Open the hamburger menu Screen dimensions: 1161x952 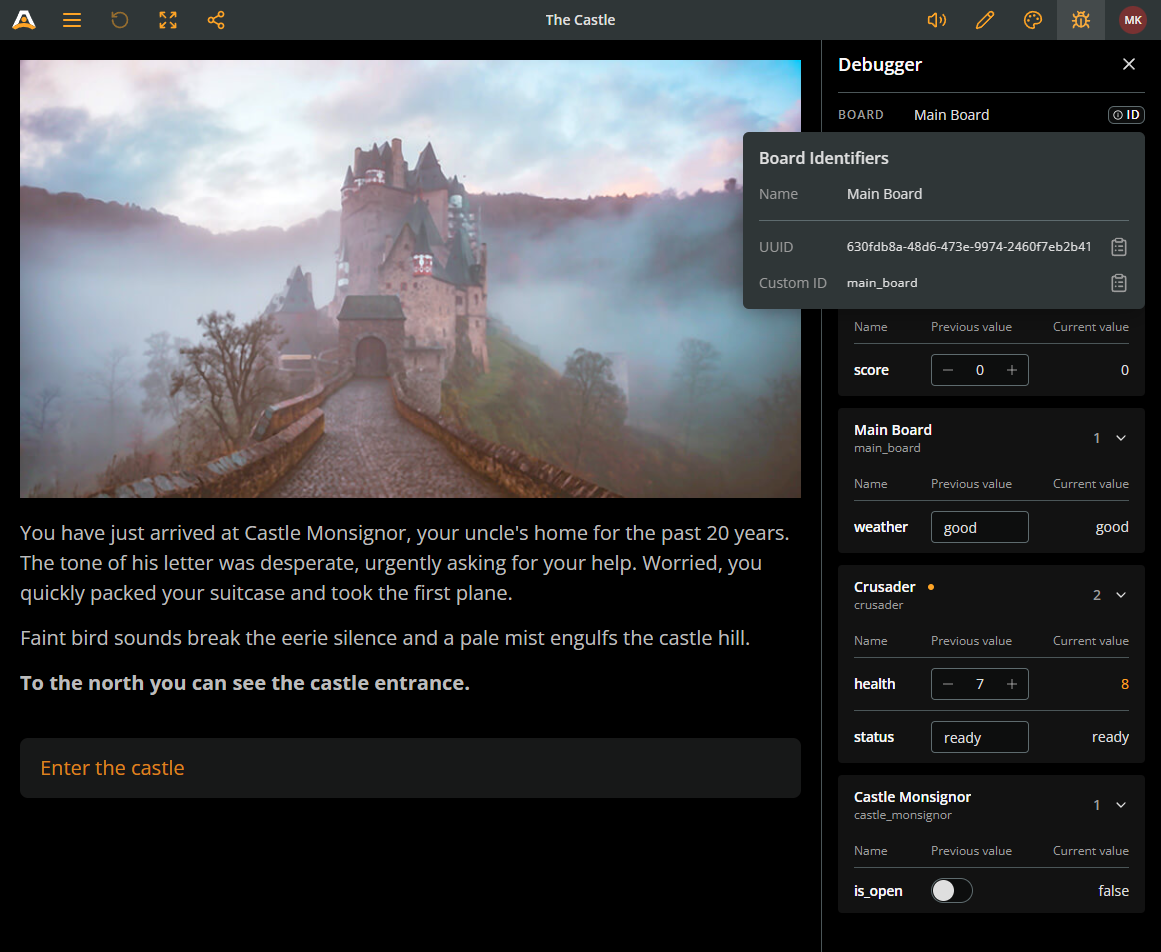(72, 20)
